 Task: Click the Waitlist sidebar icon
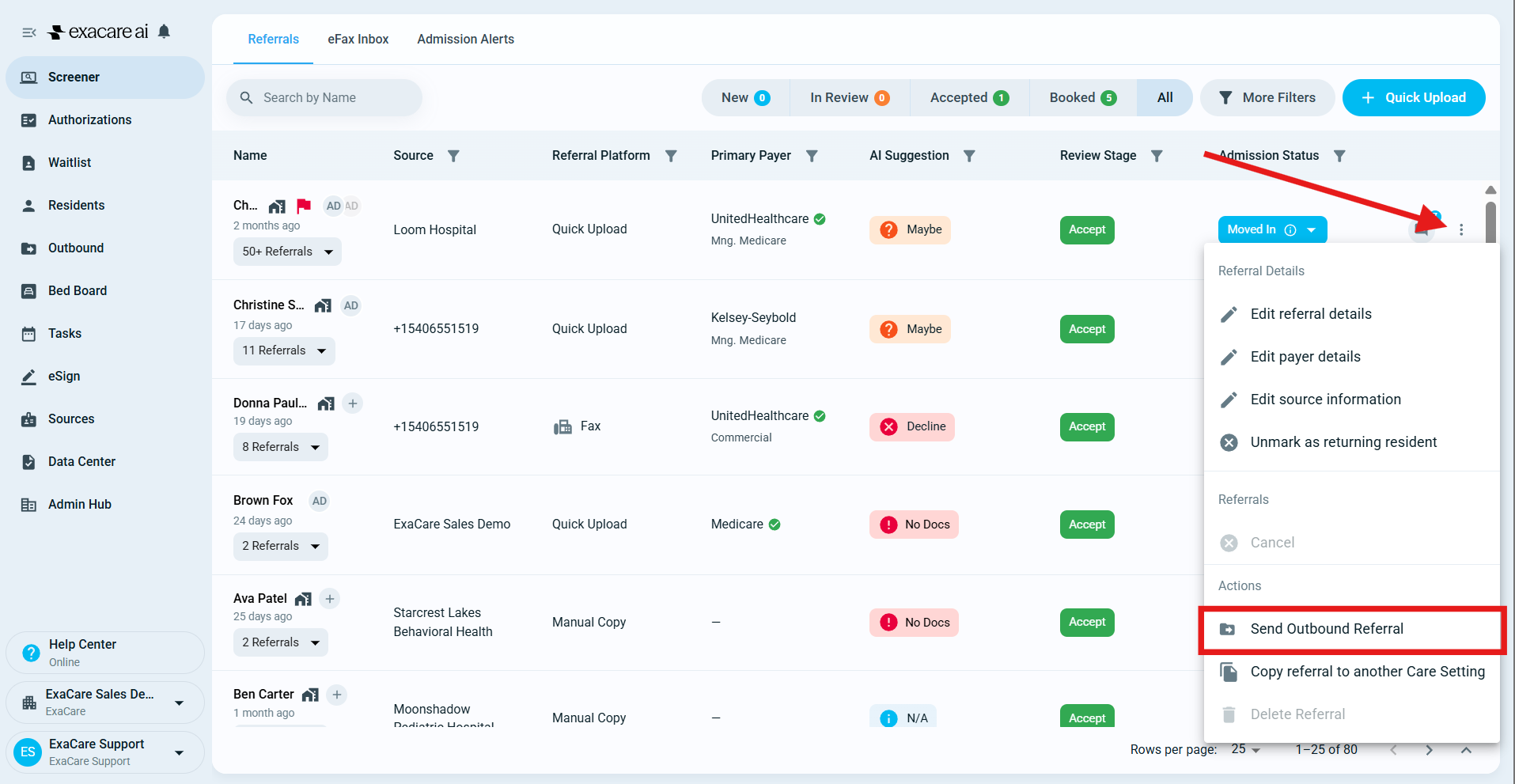[28, 163]
